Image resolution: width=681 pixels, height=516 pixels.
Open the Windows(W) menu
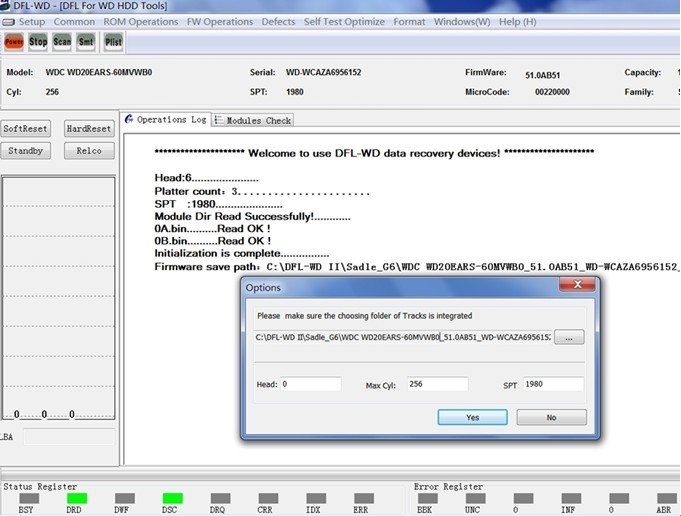click(x=462, y=22)
